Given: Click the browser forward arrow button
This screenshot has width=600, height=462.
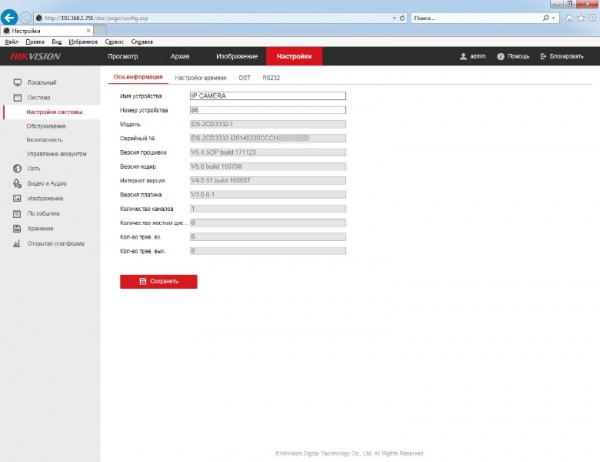Looking at the screenshot, I should click(26, 18).
